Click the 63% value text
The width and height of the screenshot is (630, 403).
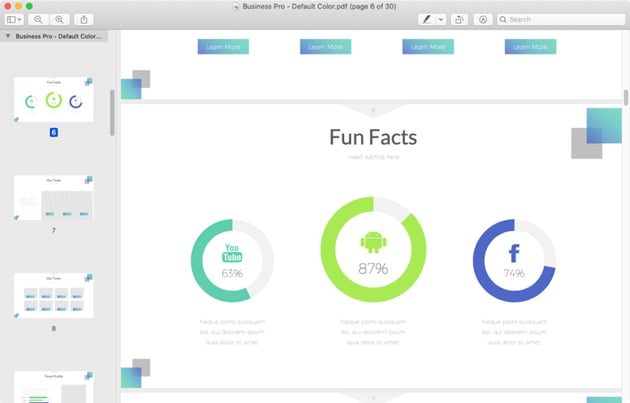click(x=232, y=274)
